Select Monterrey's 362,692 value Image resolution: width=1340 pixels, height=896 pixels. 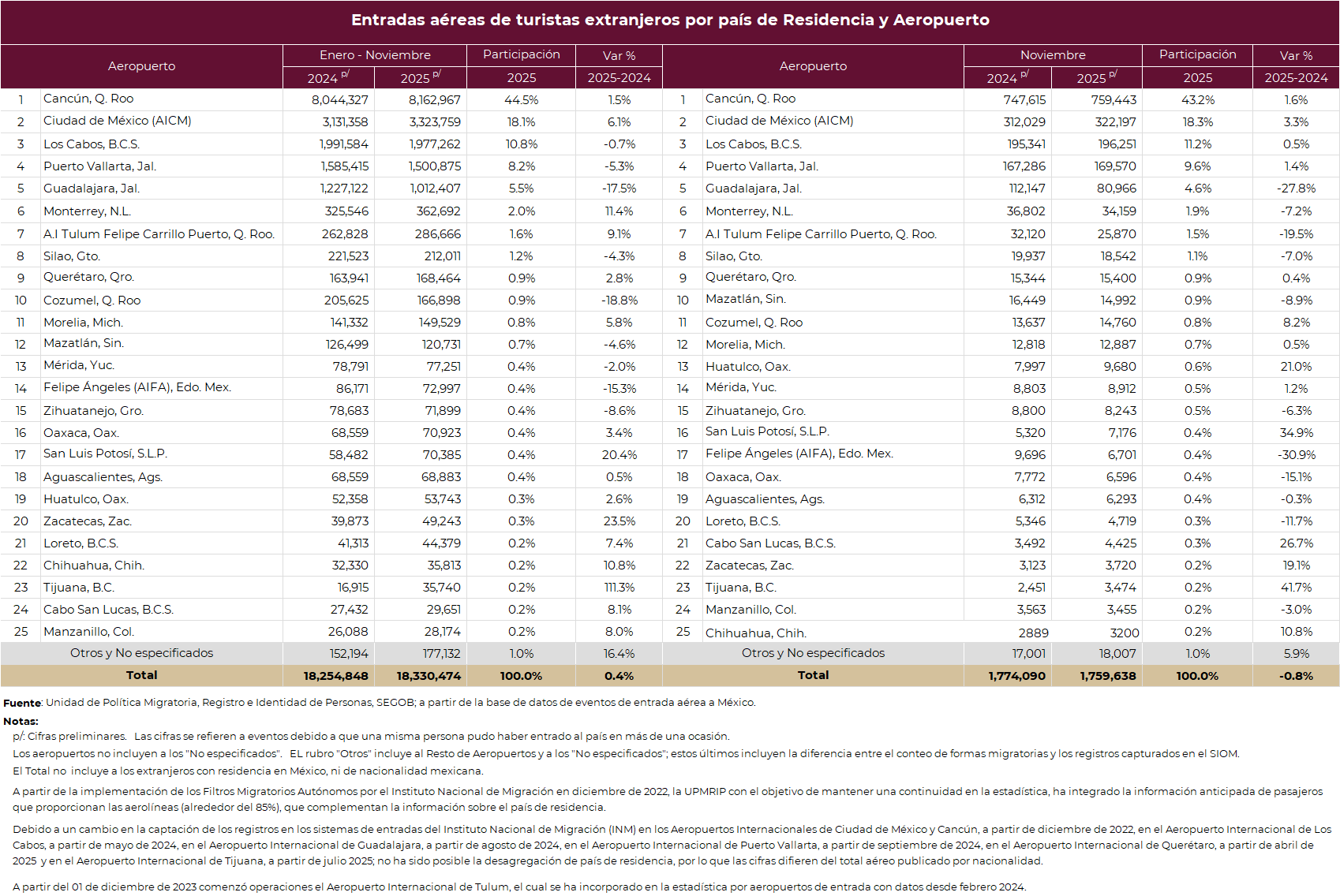tap(438, 211)
